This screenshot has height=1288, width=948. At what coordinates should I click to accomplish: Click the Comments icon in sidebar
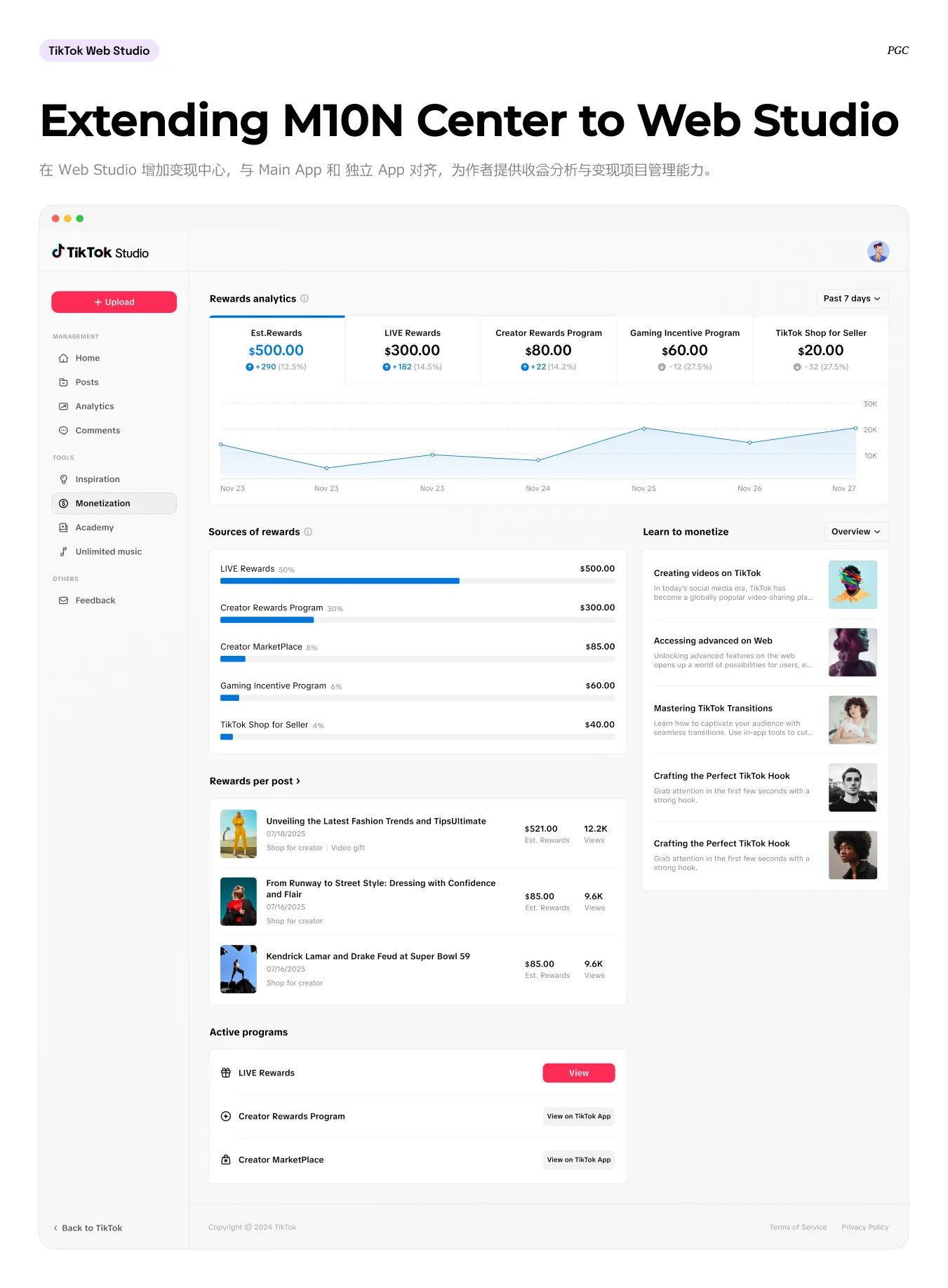click(x=63, y=431)
